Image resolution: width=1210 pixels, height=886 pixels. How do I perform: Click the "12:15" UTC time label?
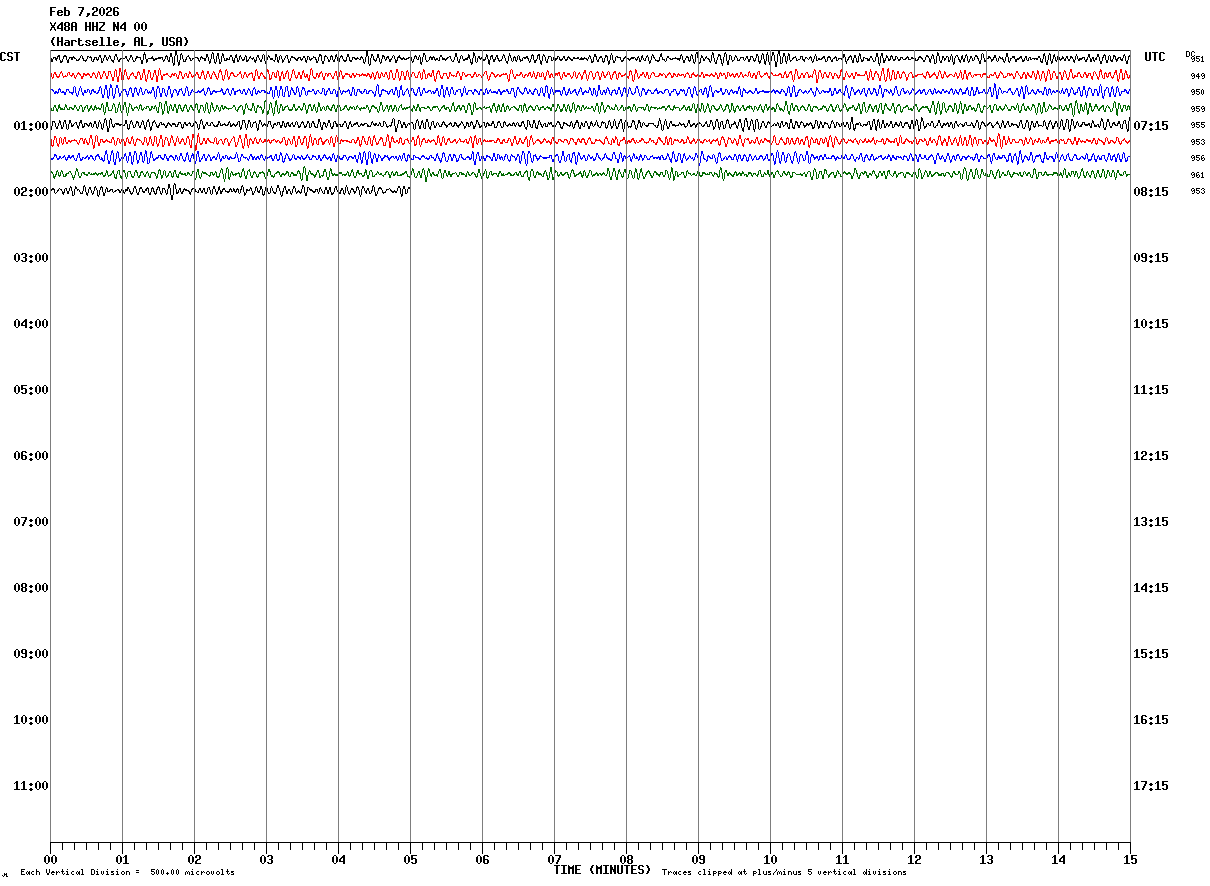pos(1151,456)
